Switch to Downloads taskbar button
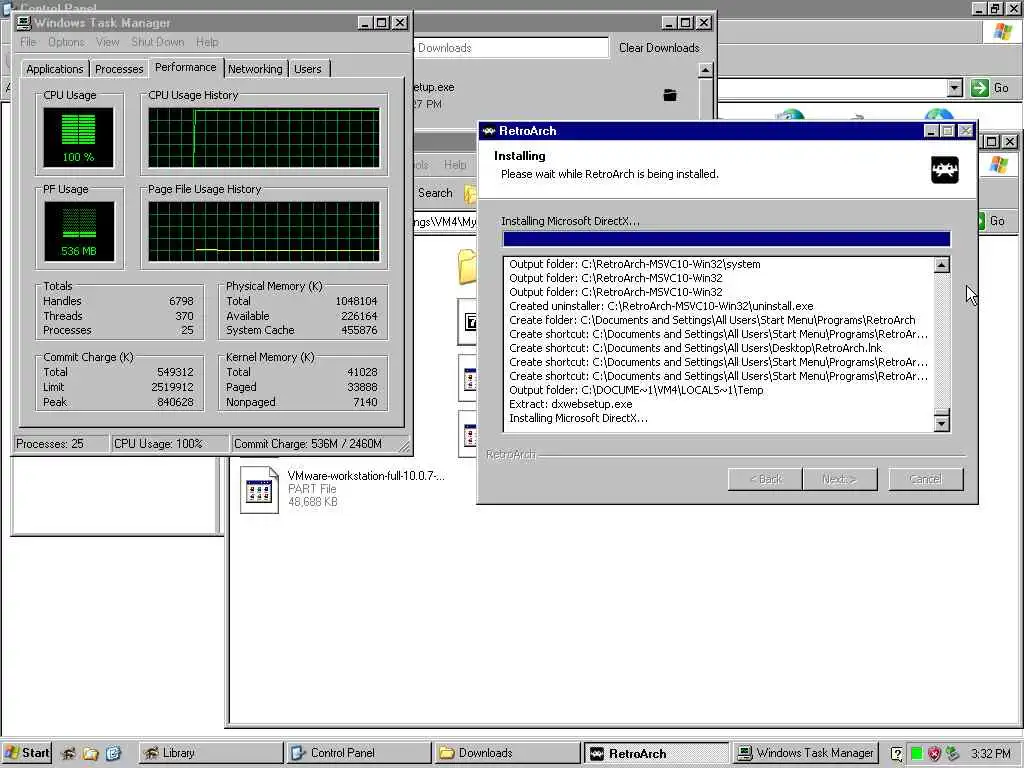The height and width of the screenshot is (768, 1024). (x=506, y=753)
